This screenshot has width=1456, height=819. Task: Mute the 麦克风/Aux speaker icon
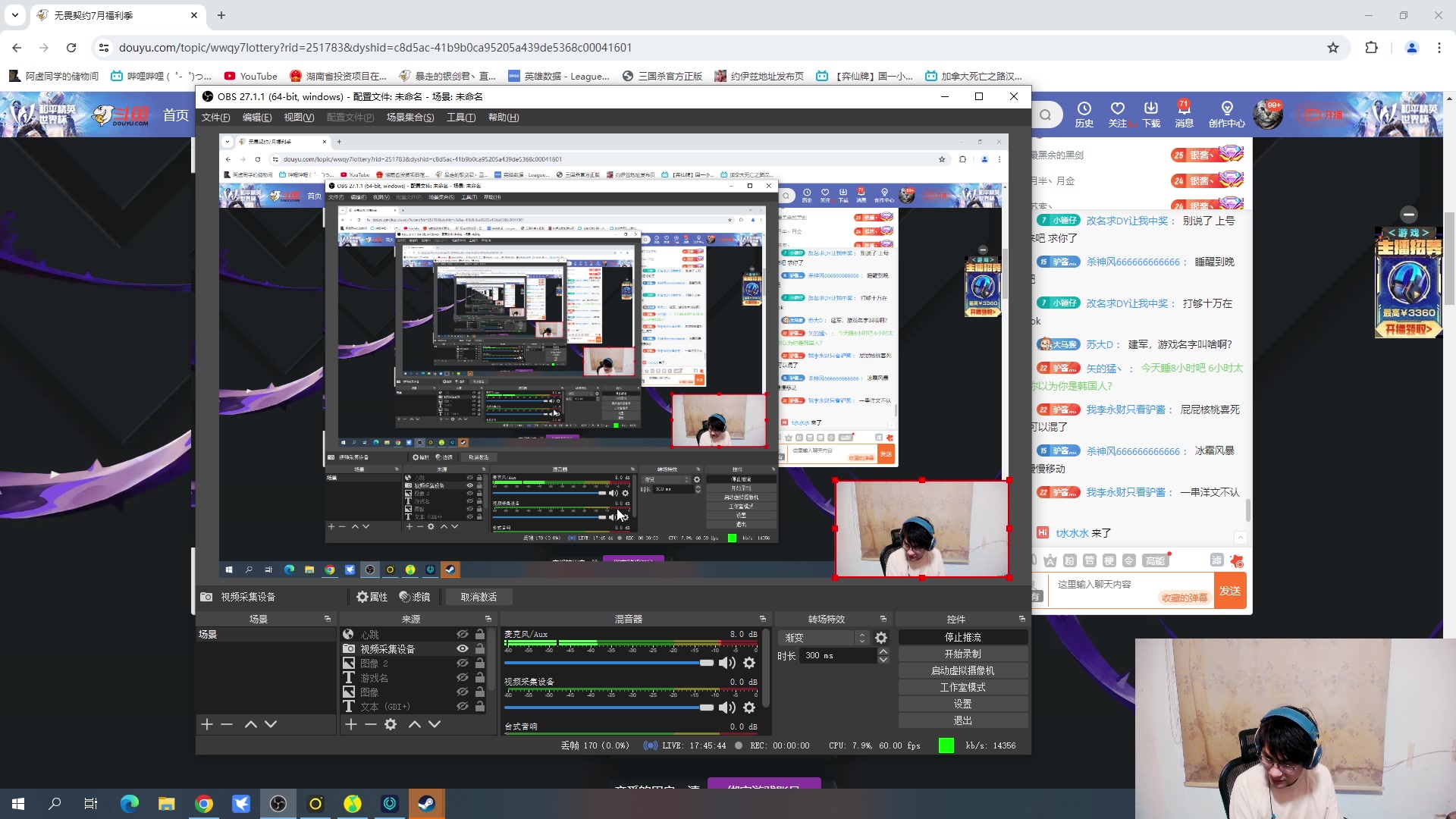coord(726,663)
